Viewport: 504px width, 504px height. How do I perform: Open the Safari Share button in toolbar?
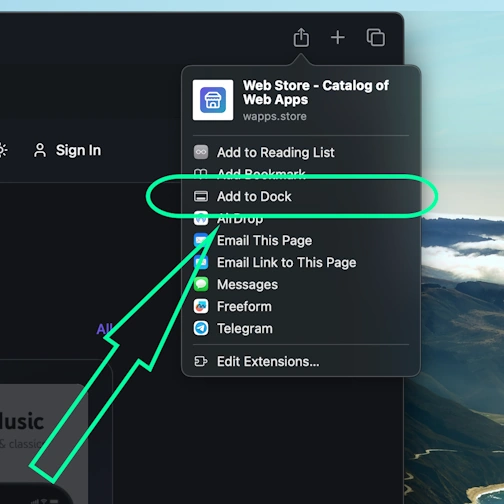[301, 37]
